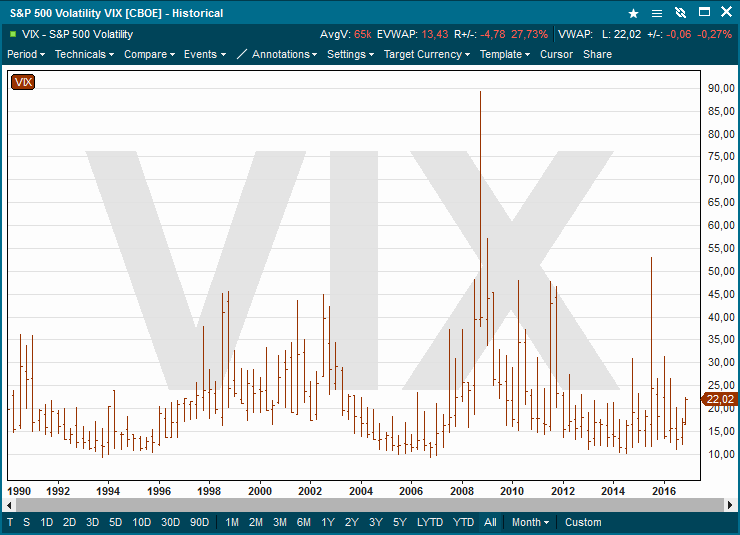Select the All time range
The image size is (740, 535).
(x=490, y=522)
